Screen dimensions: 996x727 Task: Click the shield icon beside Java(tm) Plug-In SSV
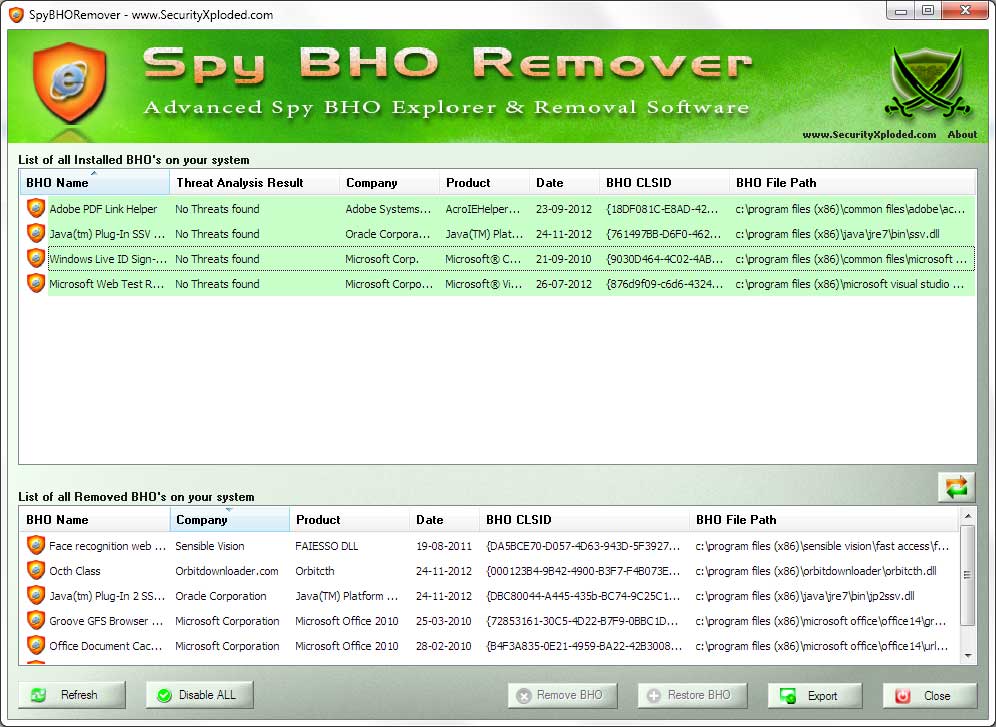coord(36,234)
